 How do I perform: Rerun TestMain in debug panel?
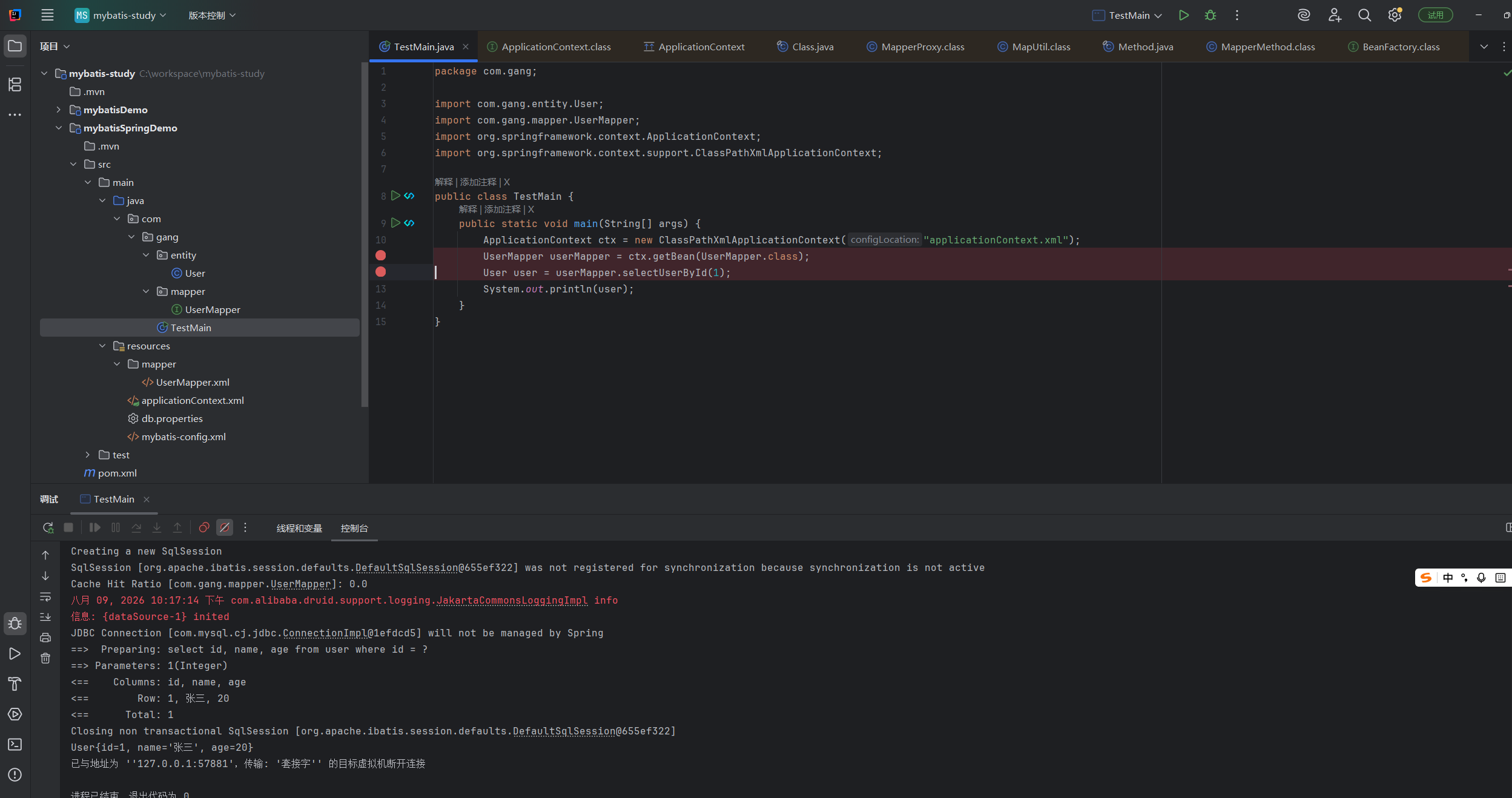pos(48,527)
